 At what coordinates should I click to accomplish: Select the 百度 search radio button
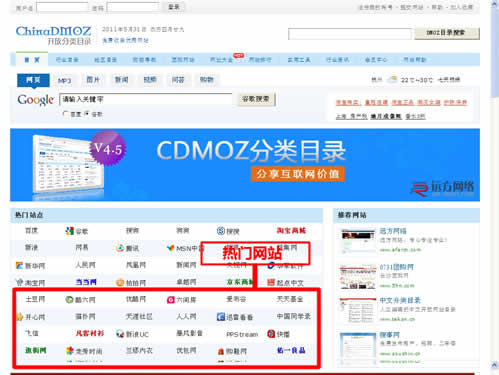tap(65, 113)
